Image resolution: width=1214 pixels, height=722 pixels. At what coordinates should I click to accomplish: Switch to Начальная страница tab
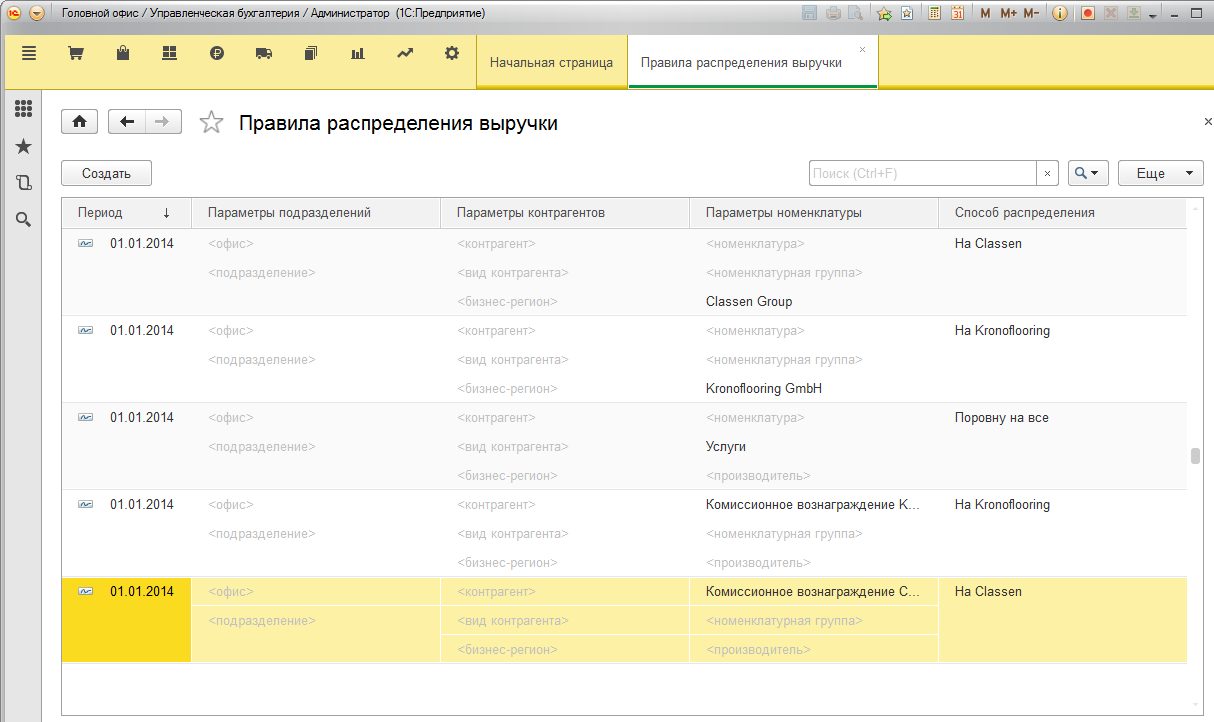pyautogui.click(x=551, y=62)
